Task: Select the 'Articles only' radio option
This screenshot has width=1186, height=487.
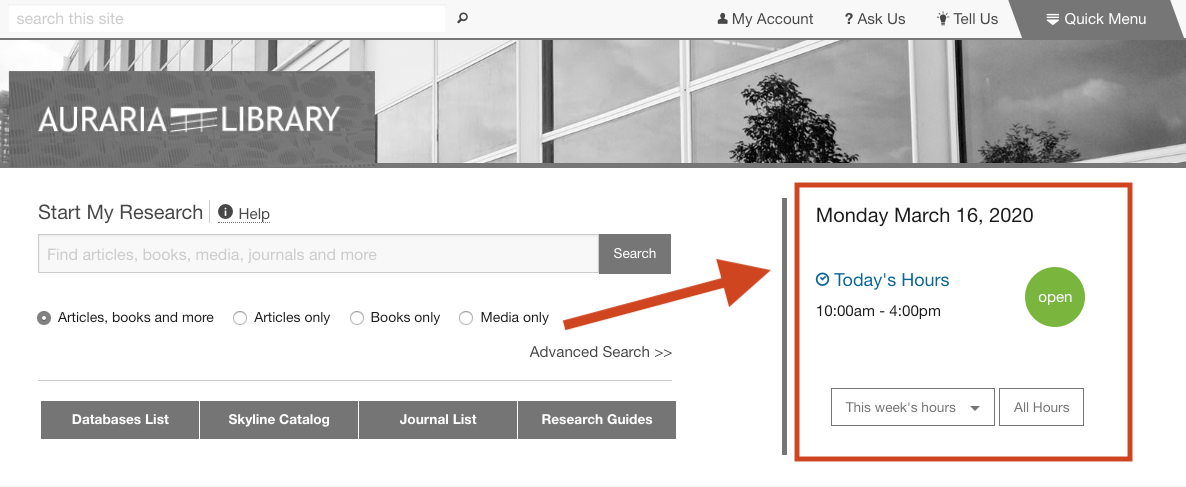Action: point(240,318)
